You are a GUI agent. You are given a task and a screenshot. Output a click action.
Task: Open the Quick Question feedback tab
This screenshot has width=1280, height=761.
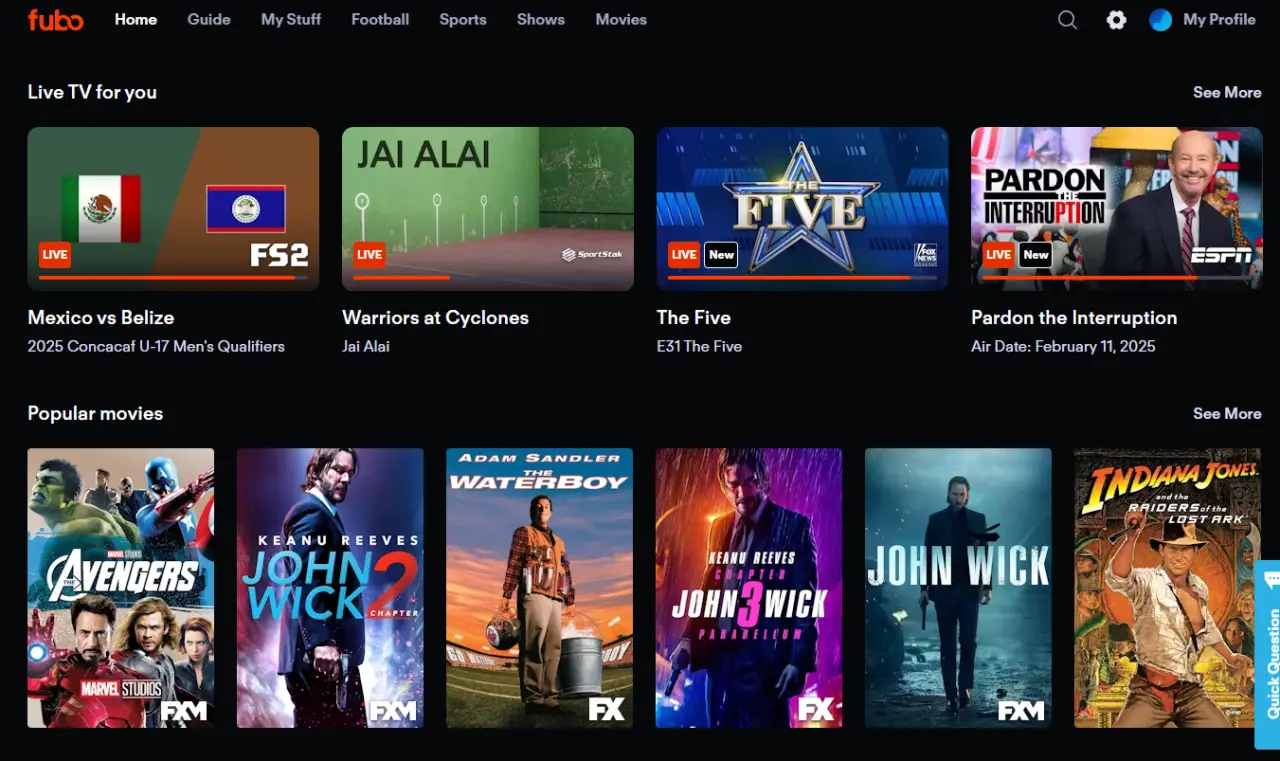click(1268, 655)
